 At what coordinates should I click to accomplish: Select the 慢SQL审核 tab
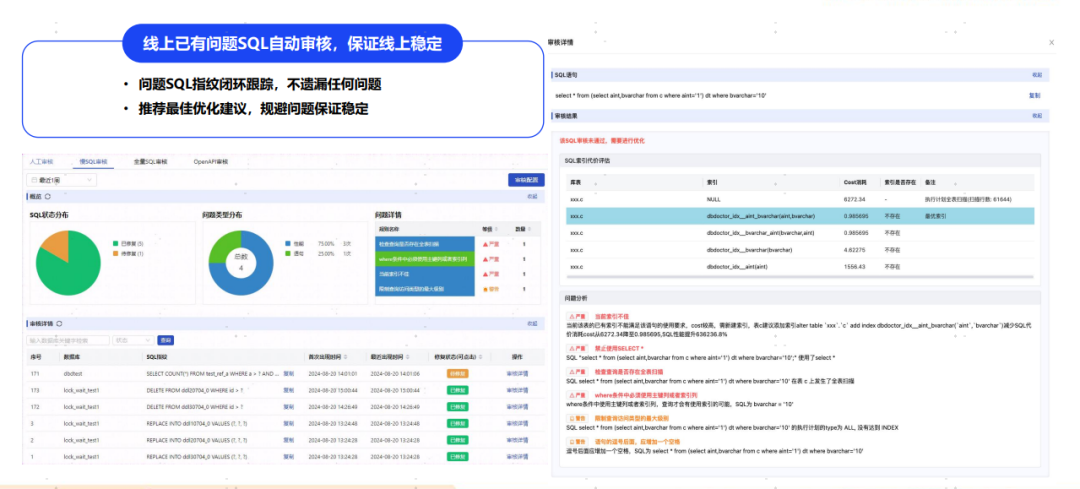click(94, 162)
